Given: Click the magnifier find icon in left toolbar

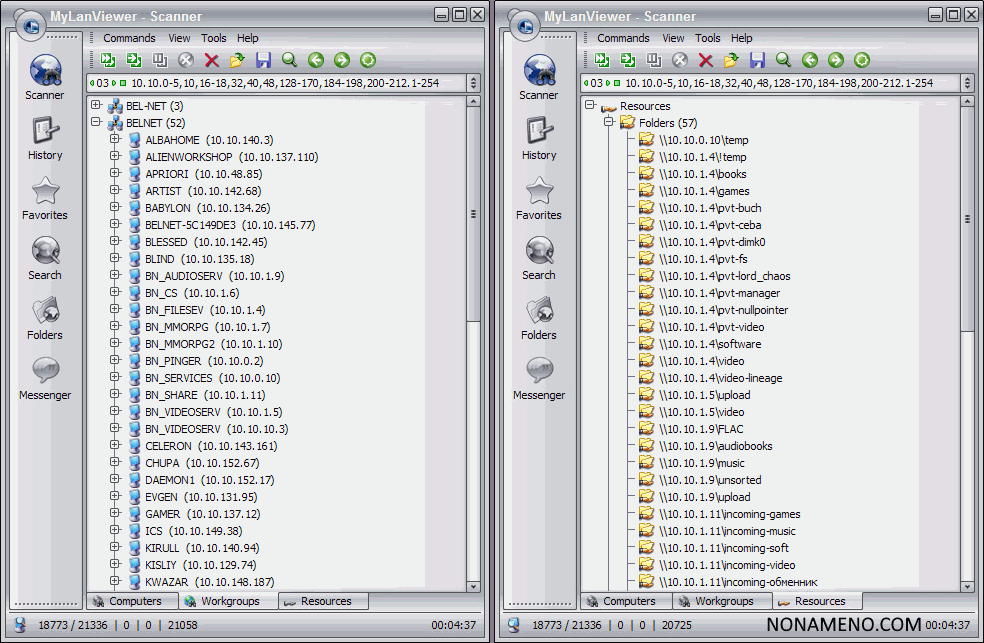Looking at the screenshot, I should [x=290, y=60].
